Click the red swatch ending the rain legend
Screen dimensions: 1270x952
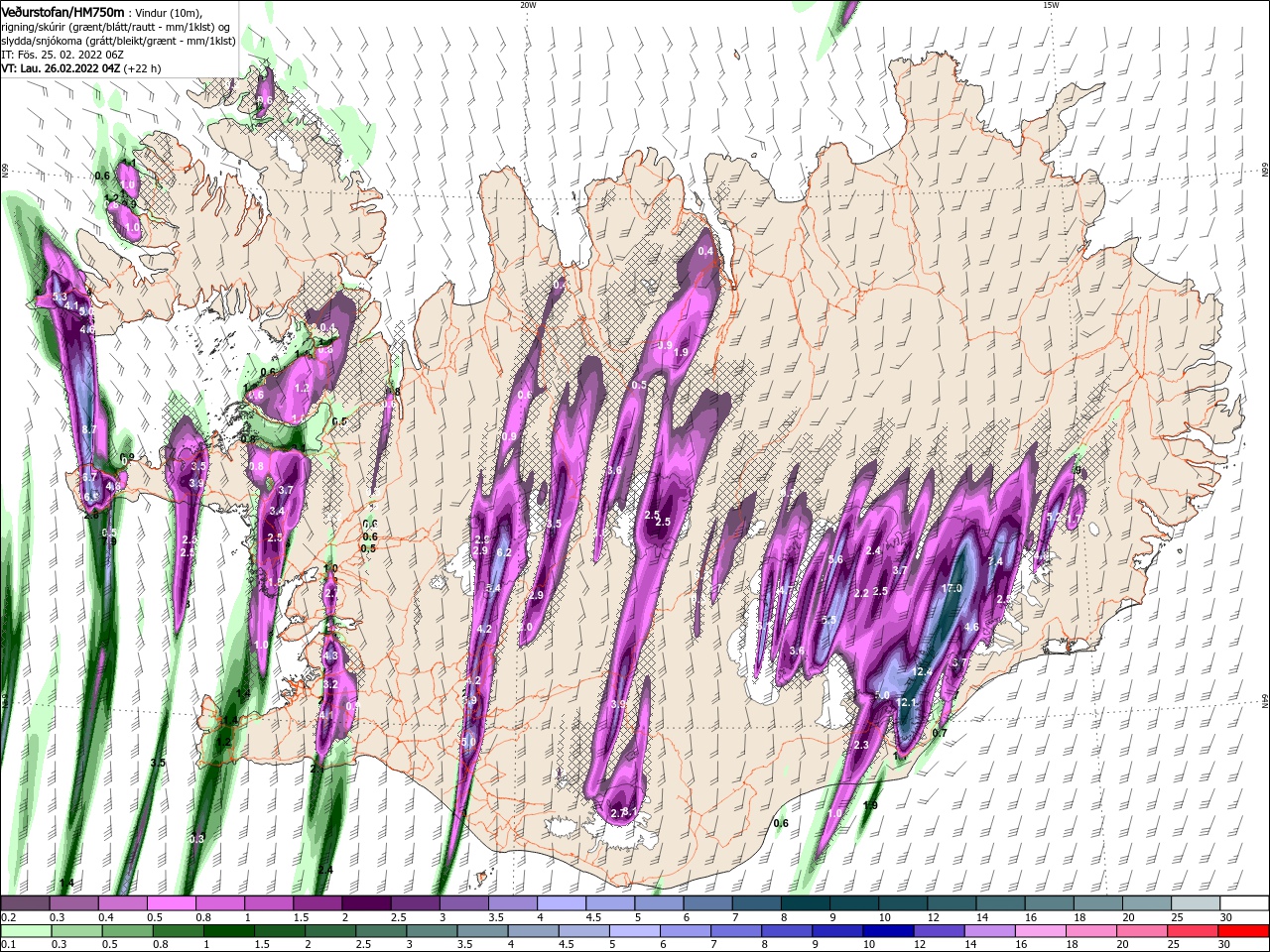(1243, 931)
